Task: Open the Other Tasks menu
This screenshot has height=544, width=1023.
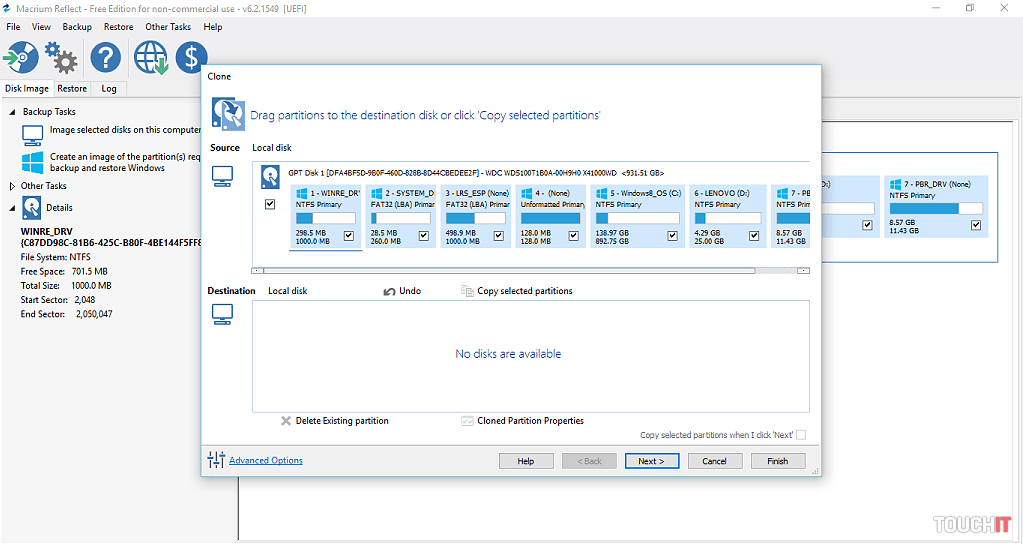Action: point(170,27)
